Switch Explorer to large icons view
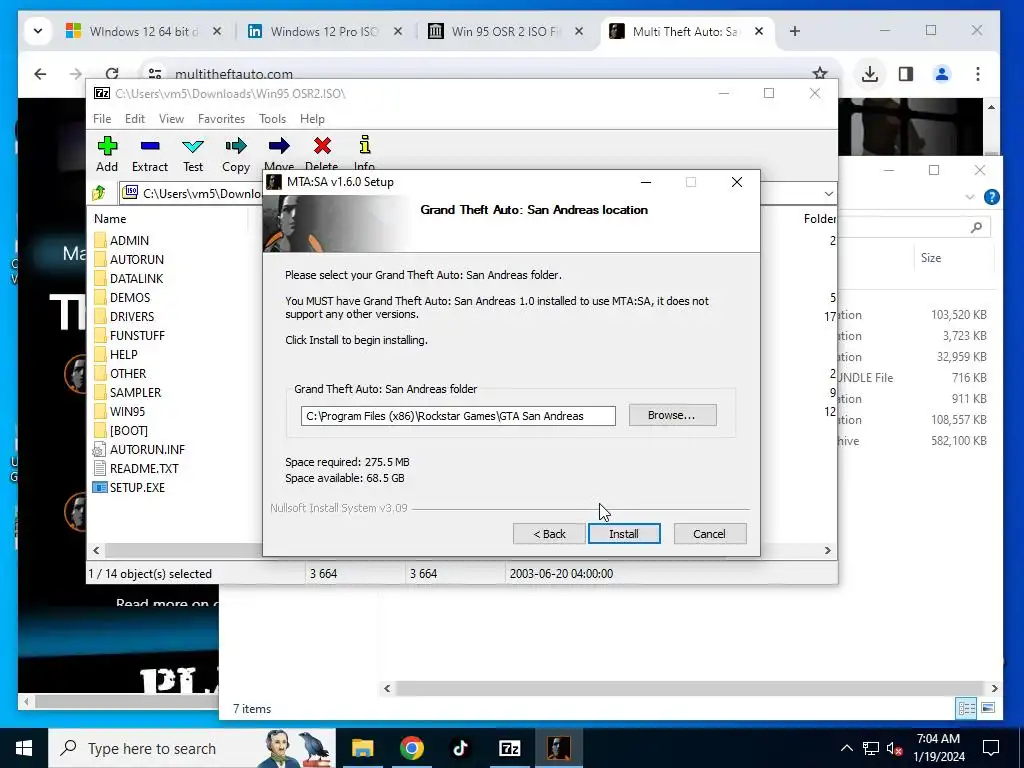The image size is (1024, 768). click(x=988, y=709)
